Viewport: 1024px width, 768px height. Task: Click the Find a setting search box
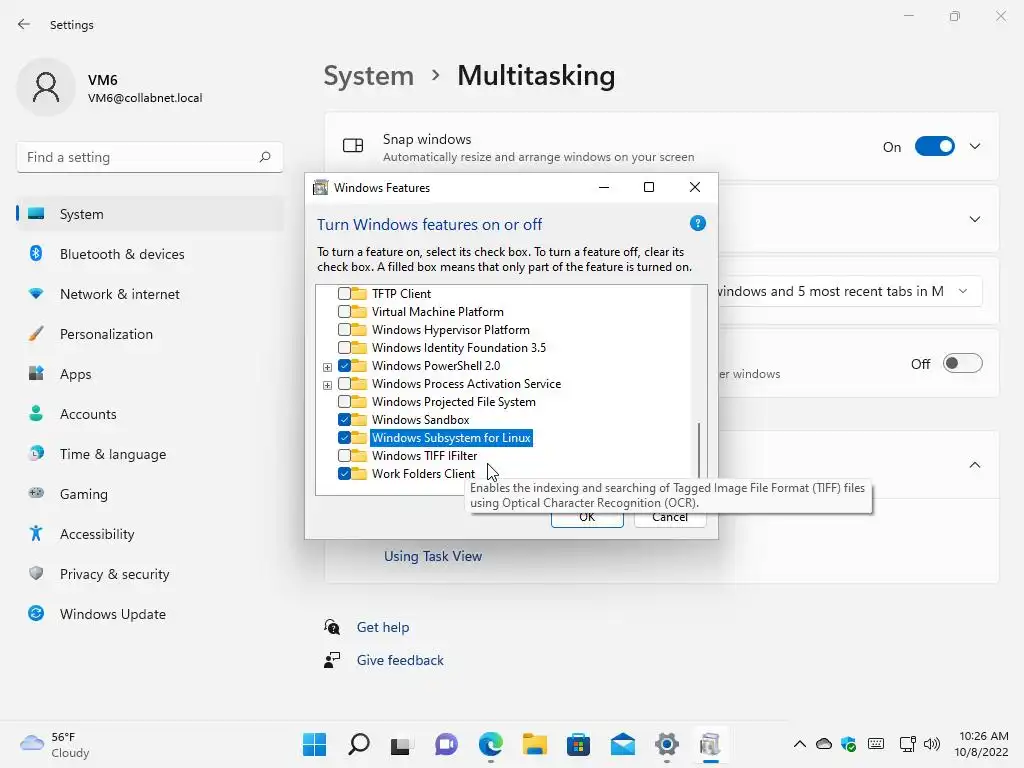pos(150,157)
